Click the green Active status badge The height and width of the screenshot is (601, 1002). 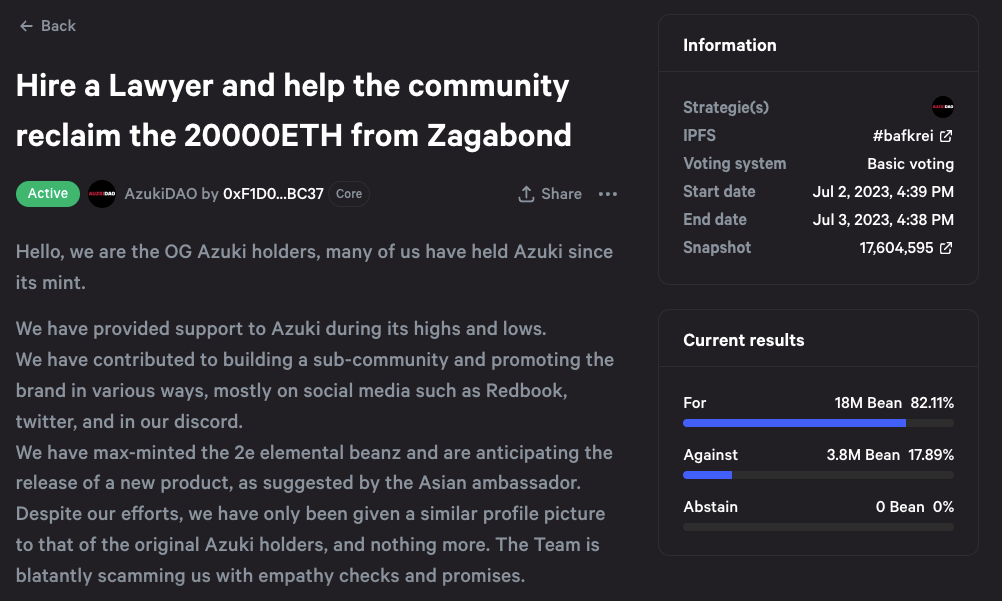tap(48, 194)
